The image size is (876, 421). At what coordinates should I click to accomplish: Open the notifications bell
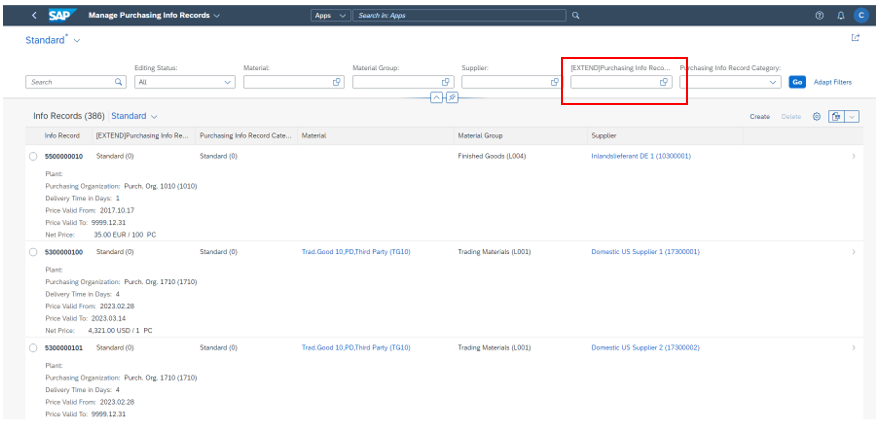tap(841, 16)
